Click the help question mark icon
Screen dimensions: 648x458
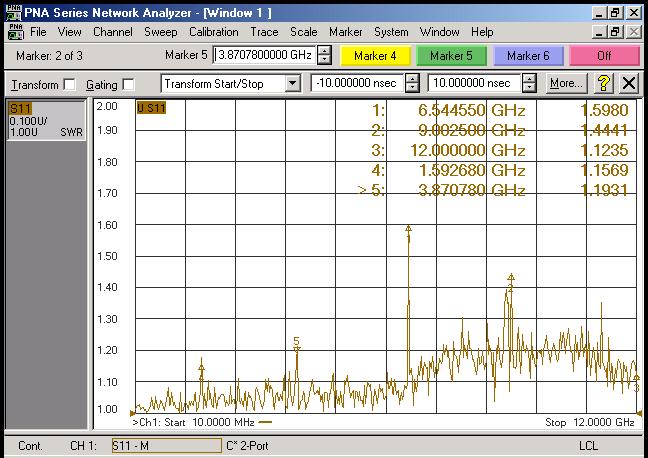604,84
